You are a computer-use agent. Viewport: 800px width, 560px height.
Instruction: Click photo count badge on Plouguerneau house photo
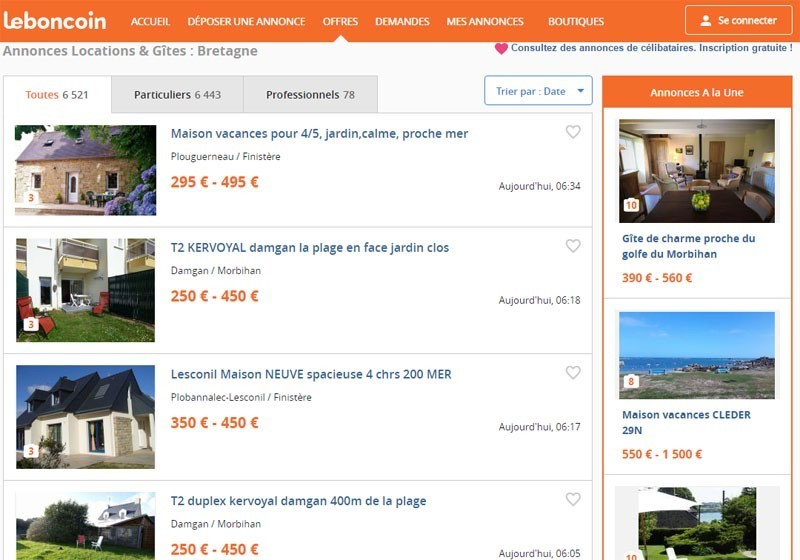[x=31, y=198]
